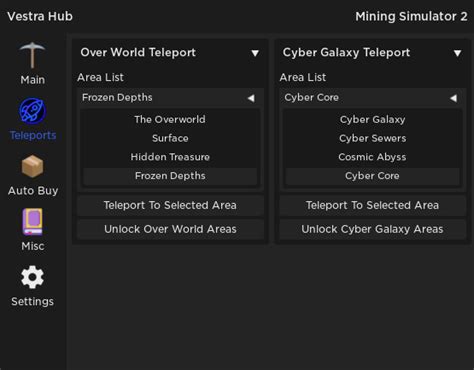
Task: Select the Teleports rocket icon
Action: [32, 111]
